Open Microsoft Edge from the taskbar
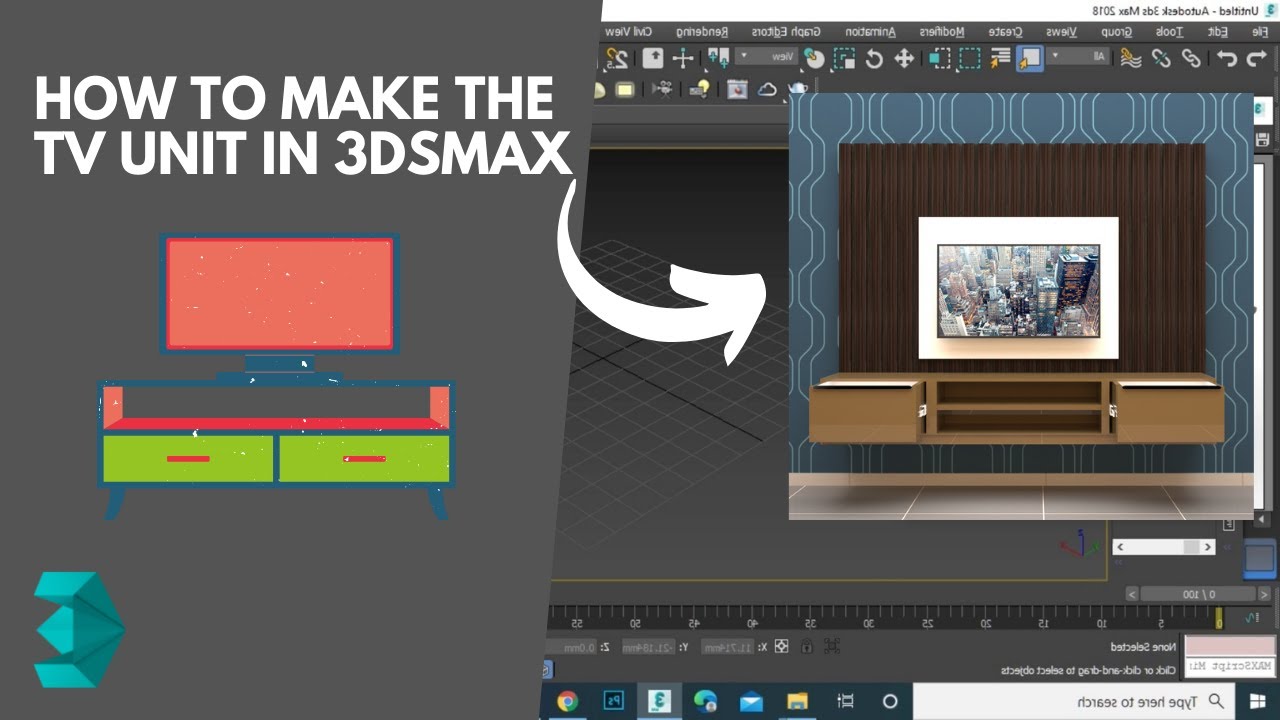This screenshot has height=720, width=1280. coord(706,701)
